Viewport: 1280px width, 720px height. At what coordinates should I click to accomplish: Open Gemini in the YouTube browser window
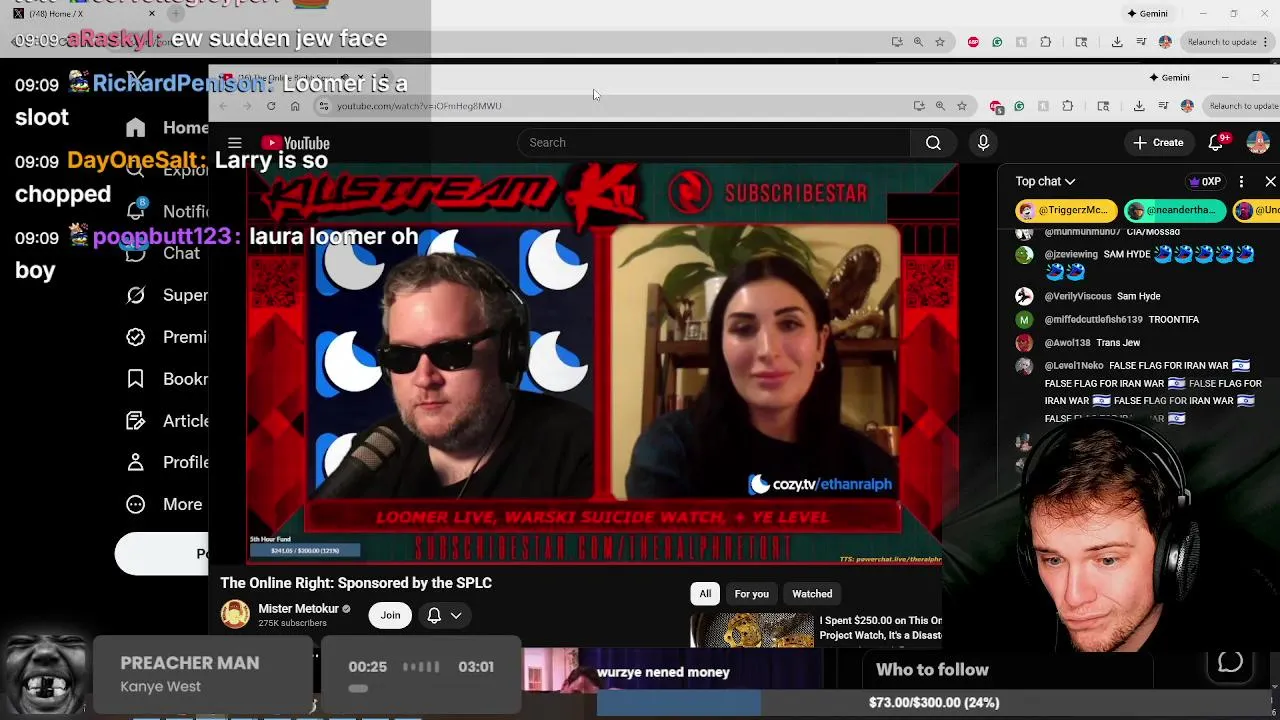coord(1169,77)
